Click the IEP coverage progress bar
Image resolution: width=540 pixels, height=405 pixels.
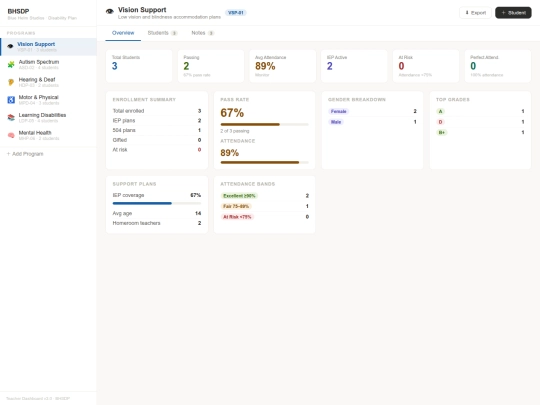click(157, 204)
